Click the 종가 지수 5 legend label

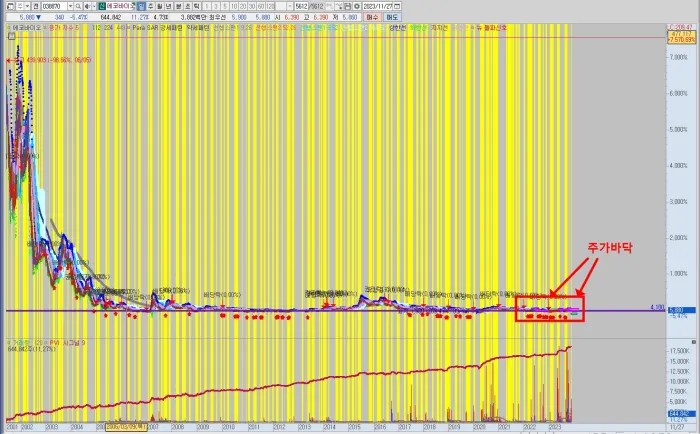tap(64, 27)
